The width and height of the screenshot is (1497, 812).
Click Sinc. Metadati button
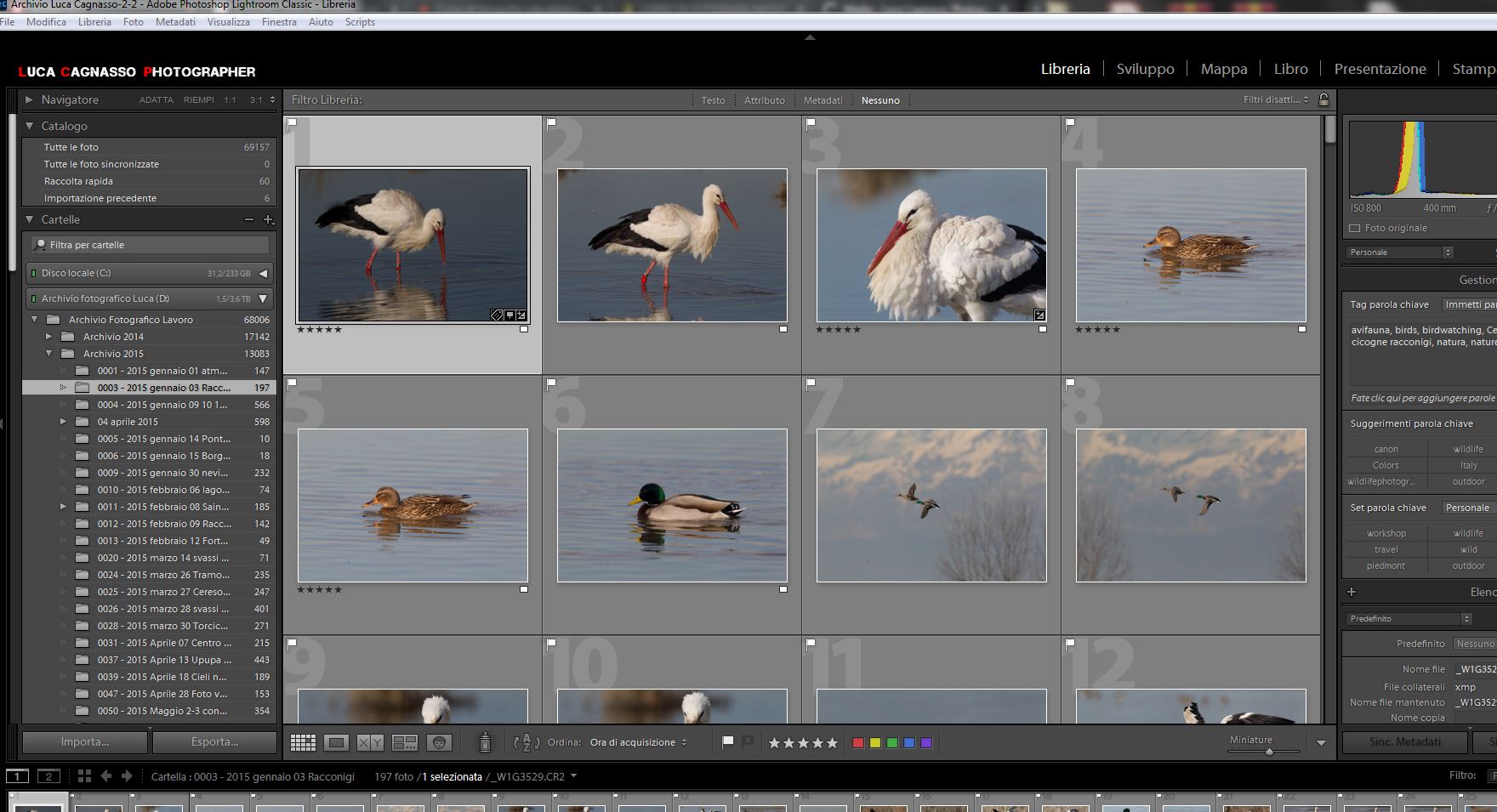coord(1405,741)
